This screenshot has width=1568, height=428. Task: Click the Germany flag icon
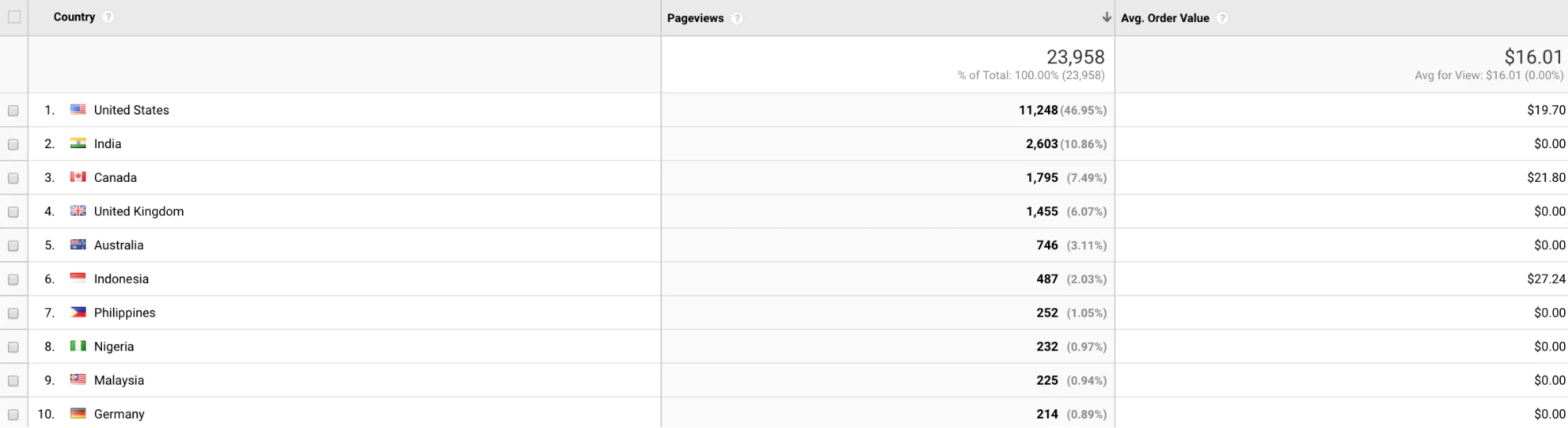coord(78,413)
